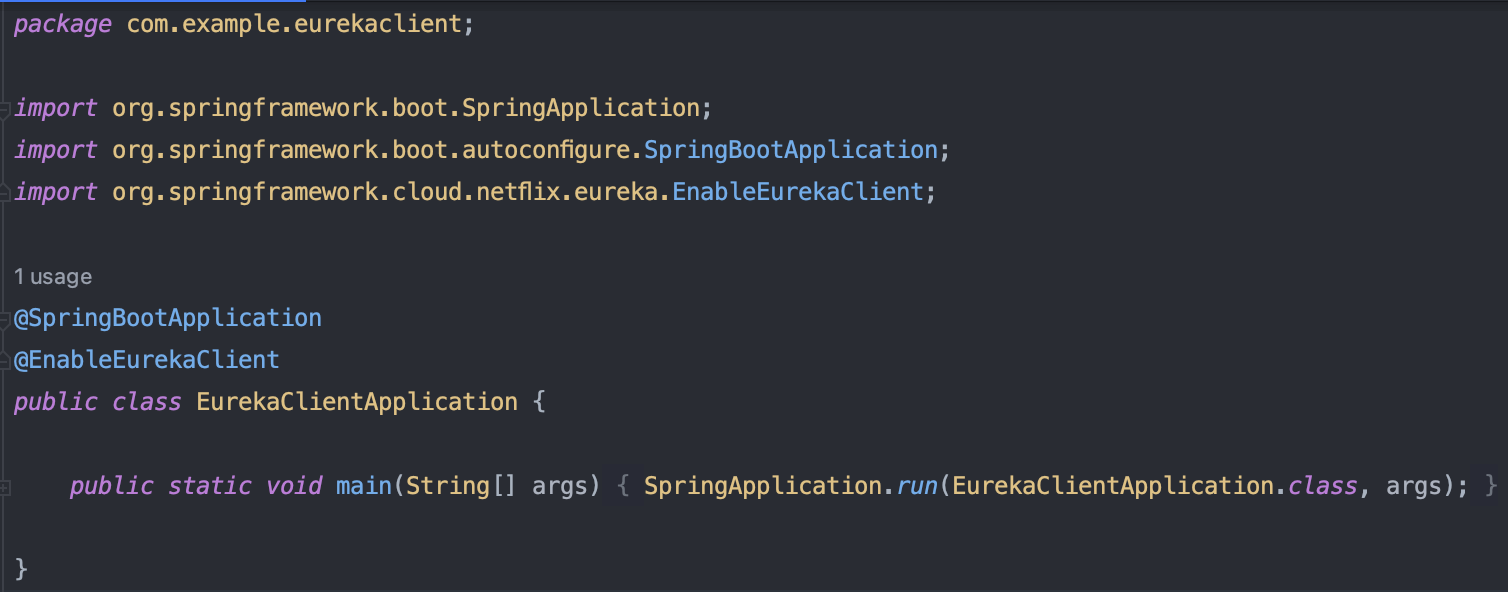Click the 'void' return type keyword
The width and height of the screenshot is (1508, 592).
point(294,486)
